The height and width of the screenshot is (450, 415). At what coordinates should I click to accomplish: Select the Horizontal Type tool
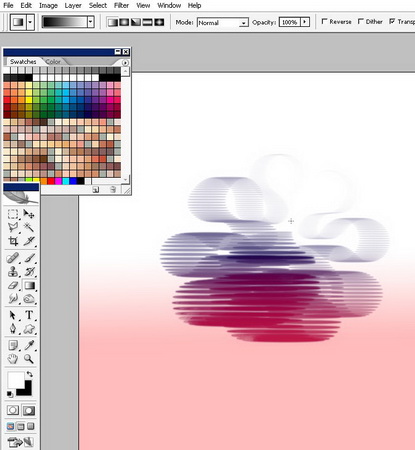[29, 315]
